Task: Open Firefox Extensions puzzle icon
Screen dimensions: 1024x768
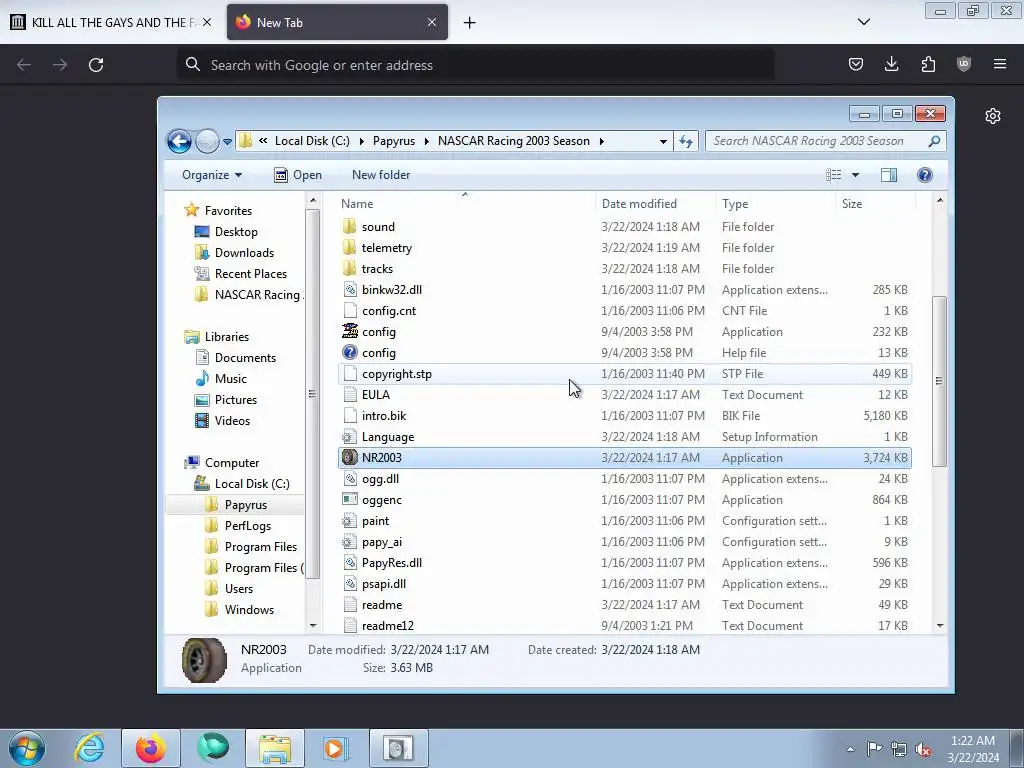Action: coord(928,64)
